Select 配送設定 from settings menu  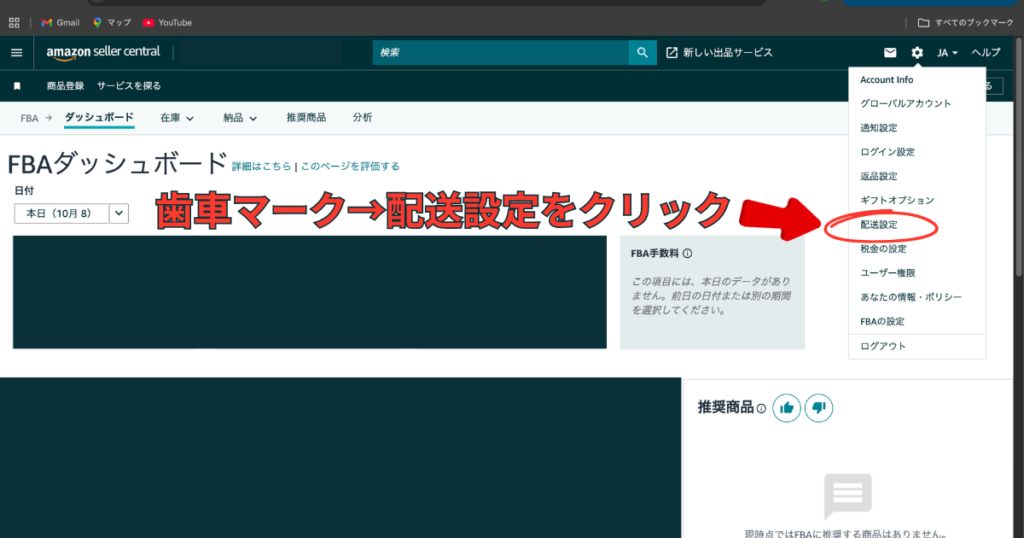878,225
